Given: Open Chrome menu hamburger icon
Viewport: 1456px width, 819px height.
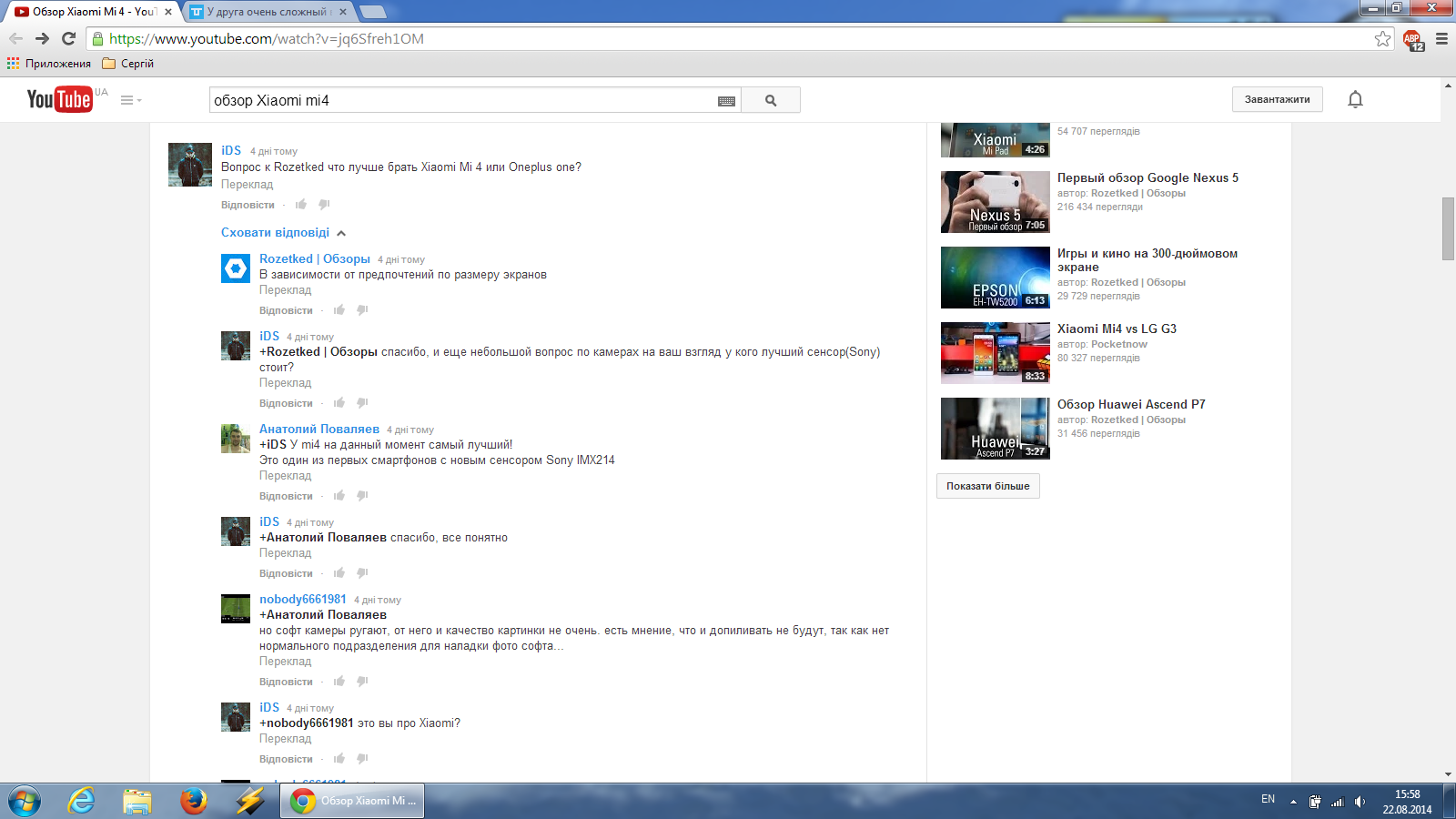Looking at the screenshot, I should tap(1441, 38).
